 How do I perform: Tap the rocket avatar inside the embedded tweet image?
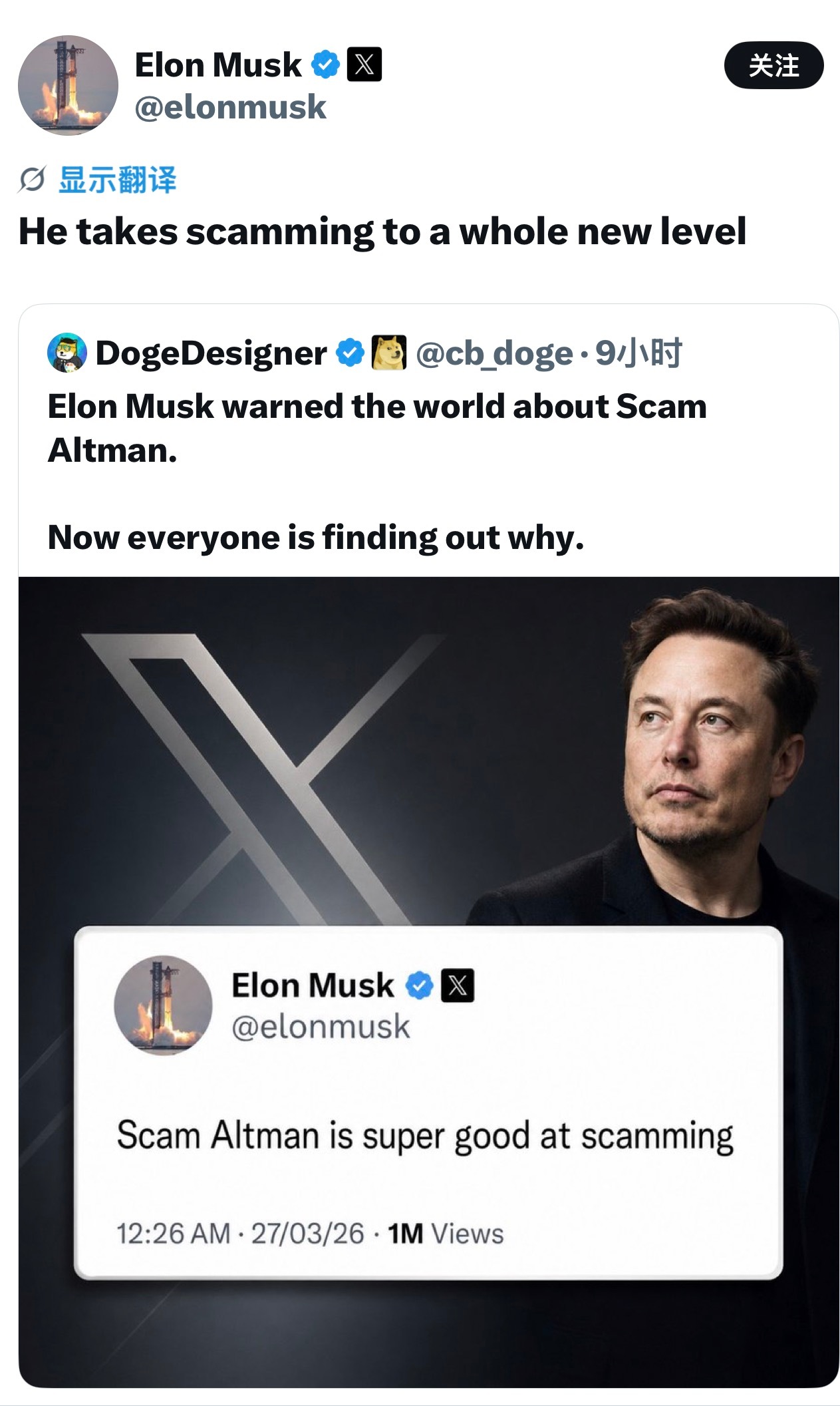(x=163, y=1005)
